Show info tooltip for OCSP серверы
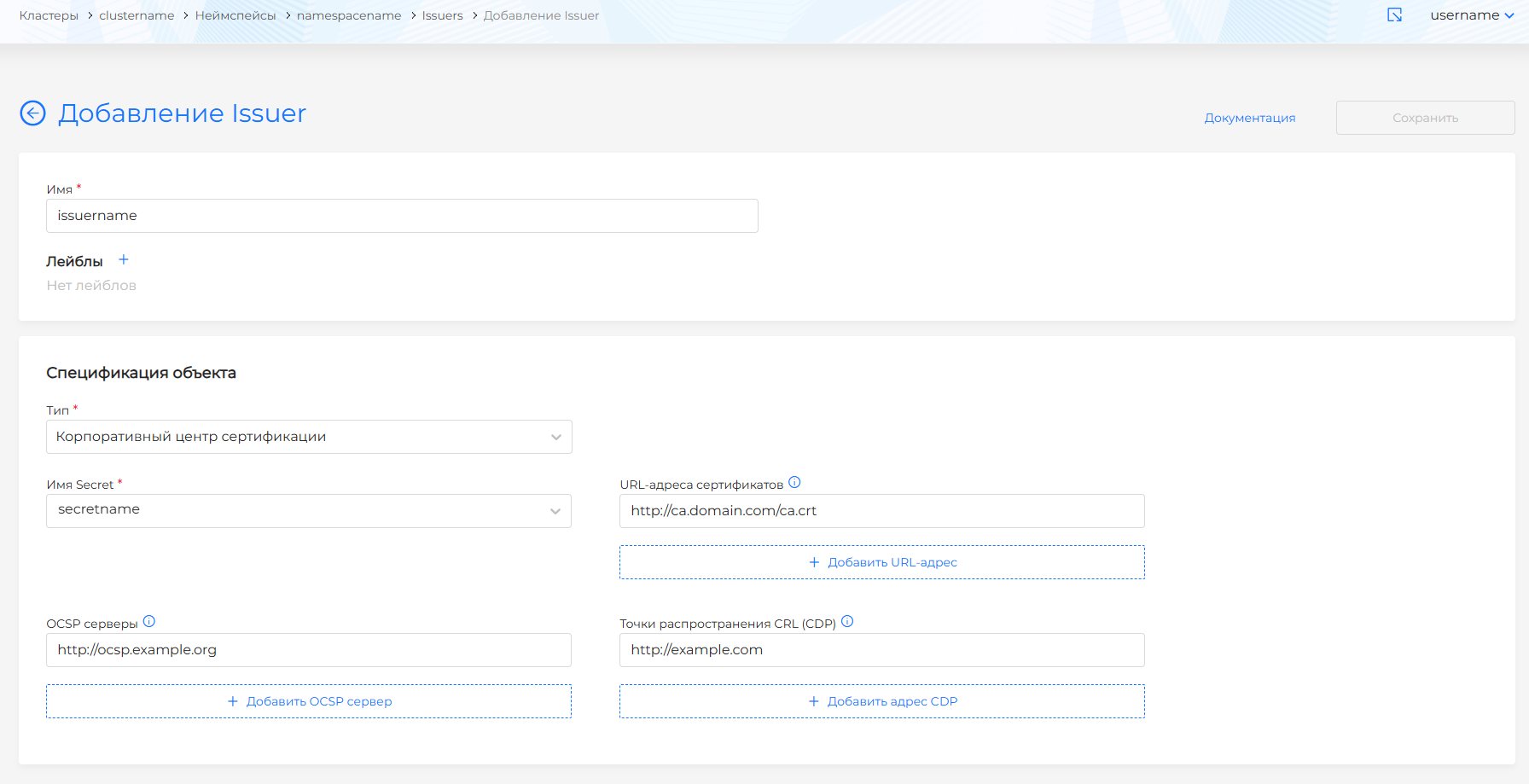The image size is (1529, 784). point(149,622)
